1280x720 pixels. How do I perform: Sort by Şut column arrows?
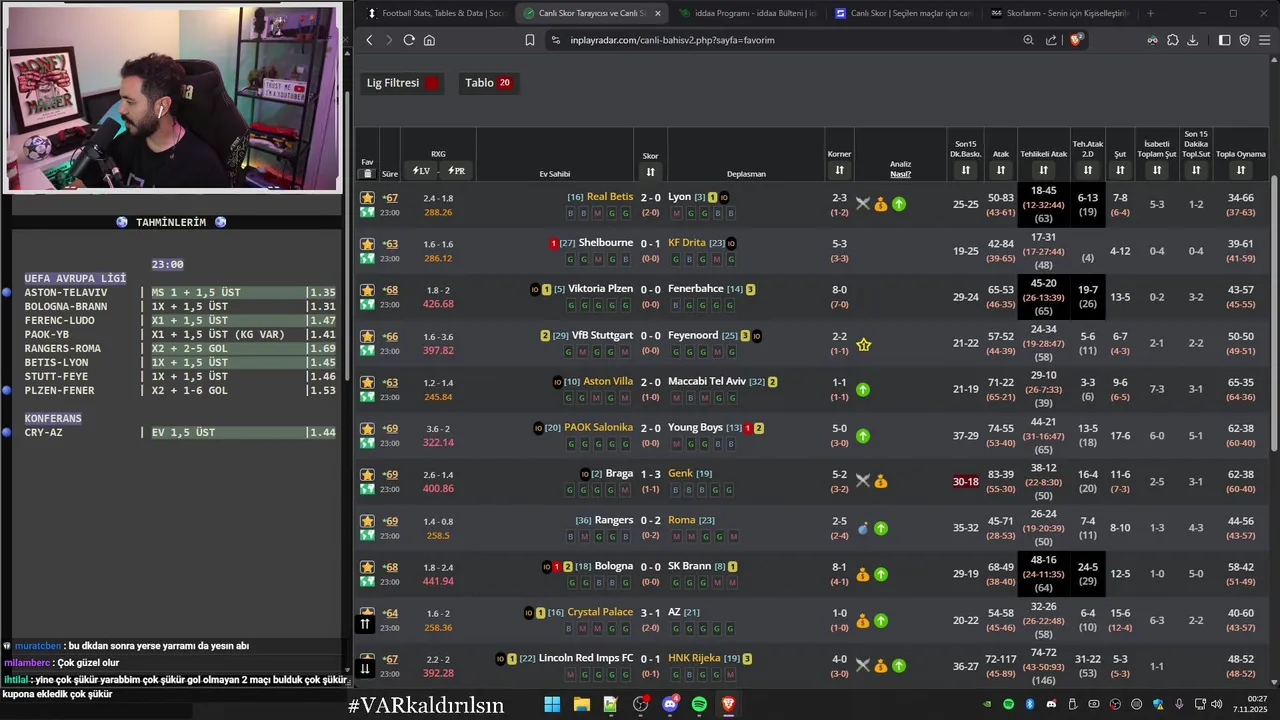1120,171
